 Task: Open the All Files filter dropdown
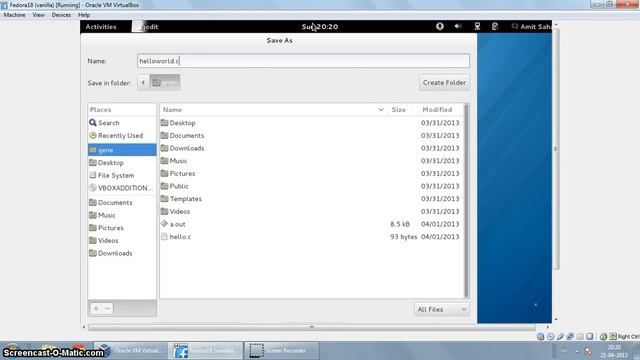[x=442, y=309]
